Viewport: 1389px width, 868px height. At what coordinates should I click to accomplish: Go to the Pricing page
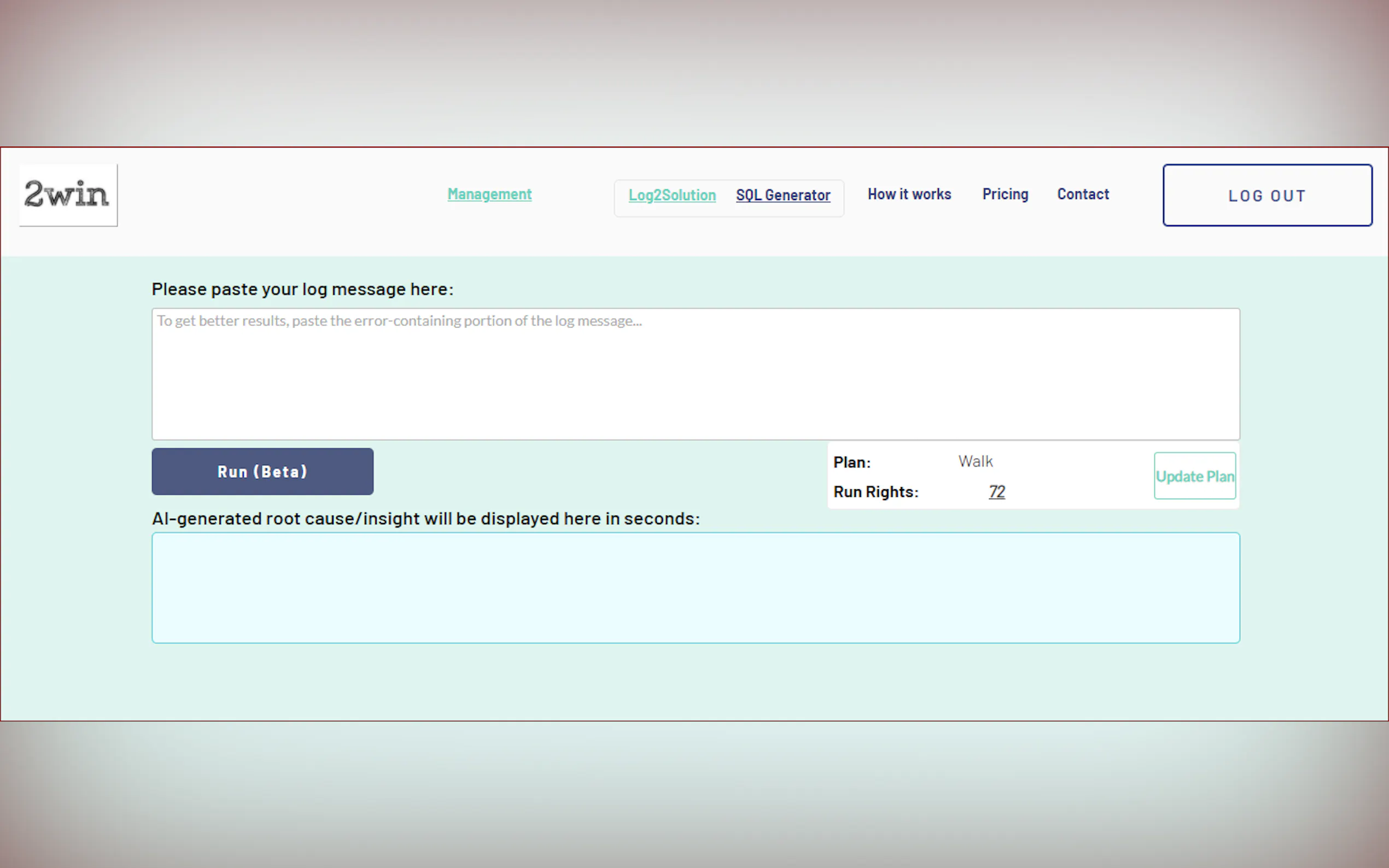point(1005,195)
